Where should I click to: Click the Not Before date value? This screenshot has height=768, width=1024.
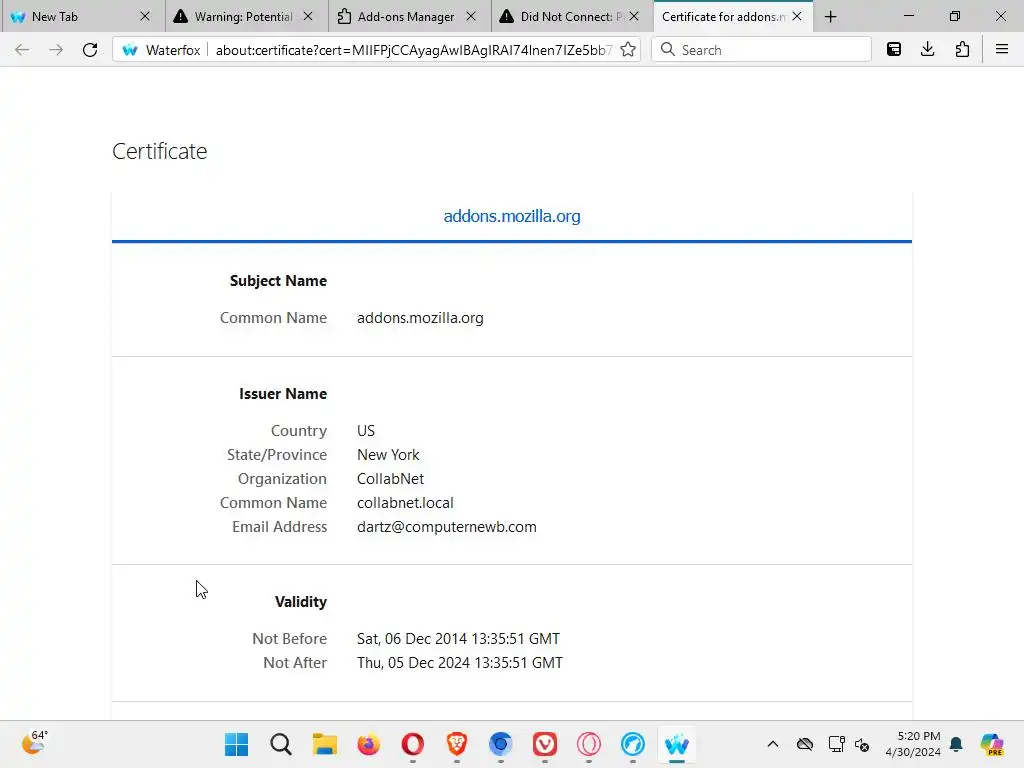[458, 639]
